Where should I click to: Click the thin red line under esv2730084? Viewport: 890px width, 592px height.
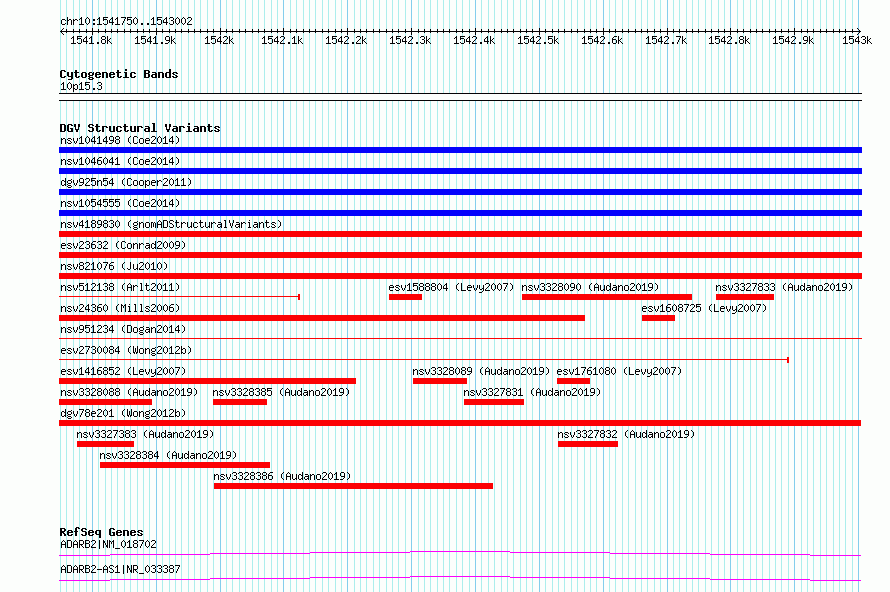pyautogui.click(x=424, y=360)
